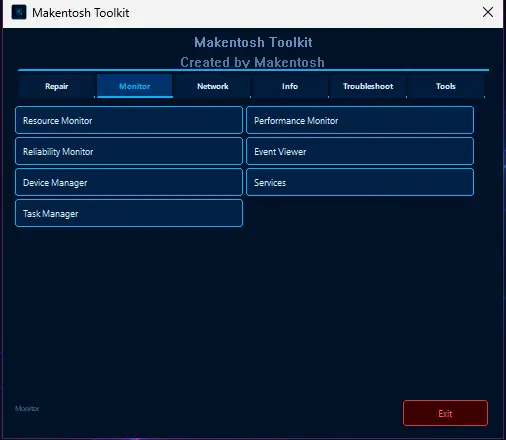Launch Reliability Monitor
Image resolution: width=506 pixels, height=440 pixels.
pos(129,151)
